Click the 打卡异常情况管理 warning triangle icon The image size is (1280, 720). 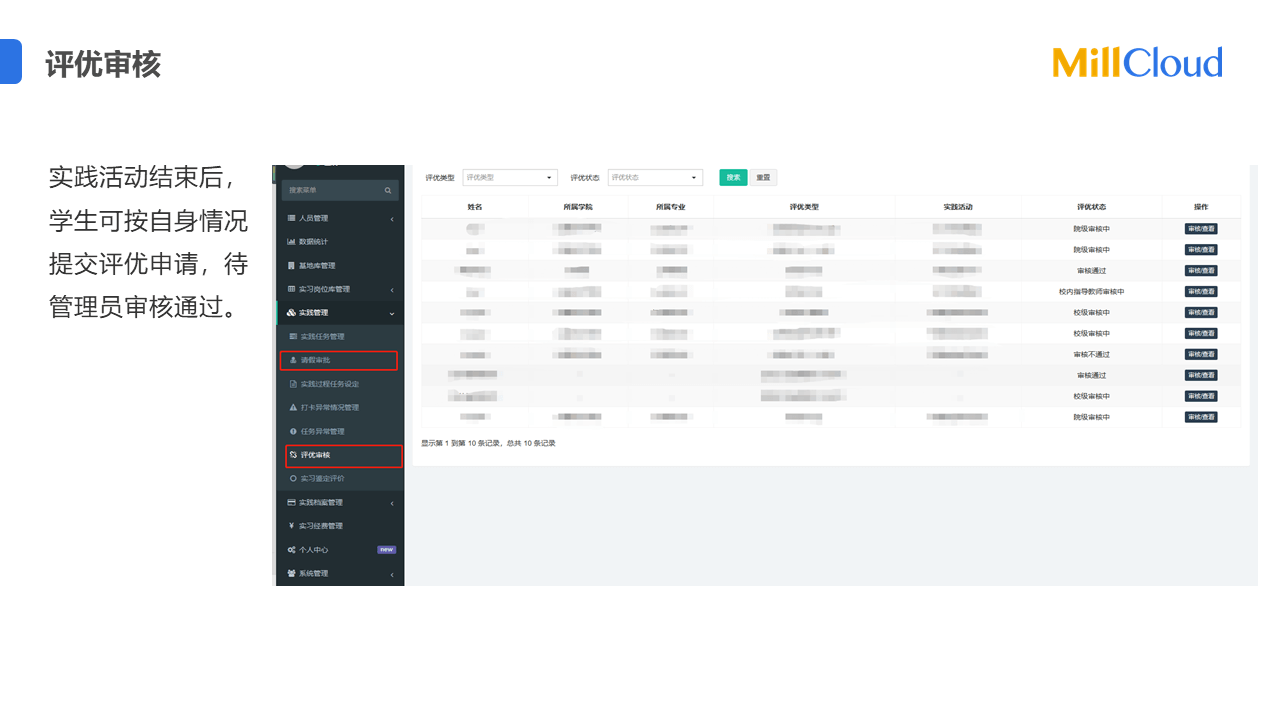293,408
